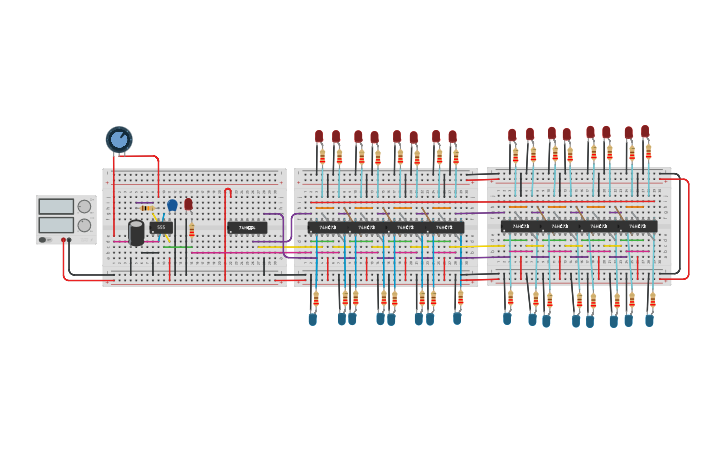Viewport: 725px width, 453px height.
Task: Select the leftmost red LED above the right breadboard
Action: pos(512,135)
